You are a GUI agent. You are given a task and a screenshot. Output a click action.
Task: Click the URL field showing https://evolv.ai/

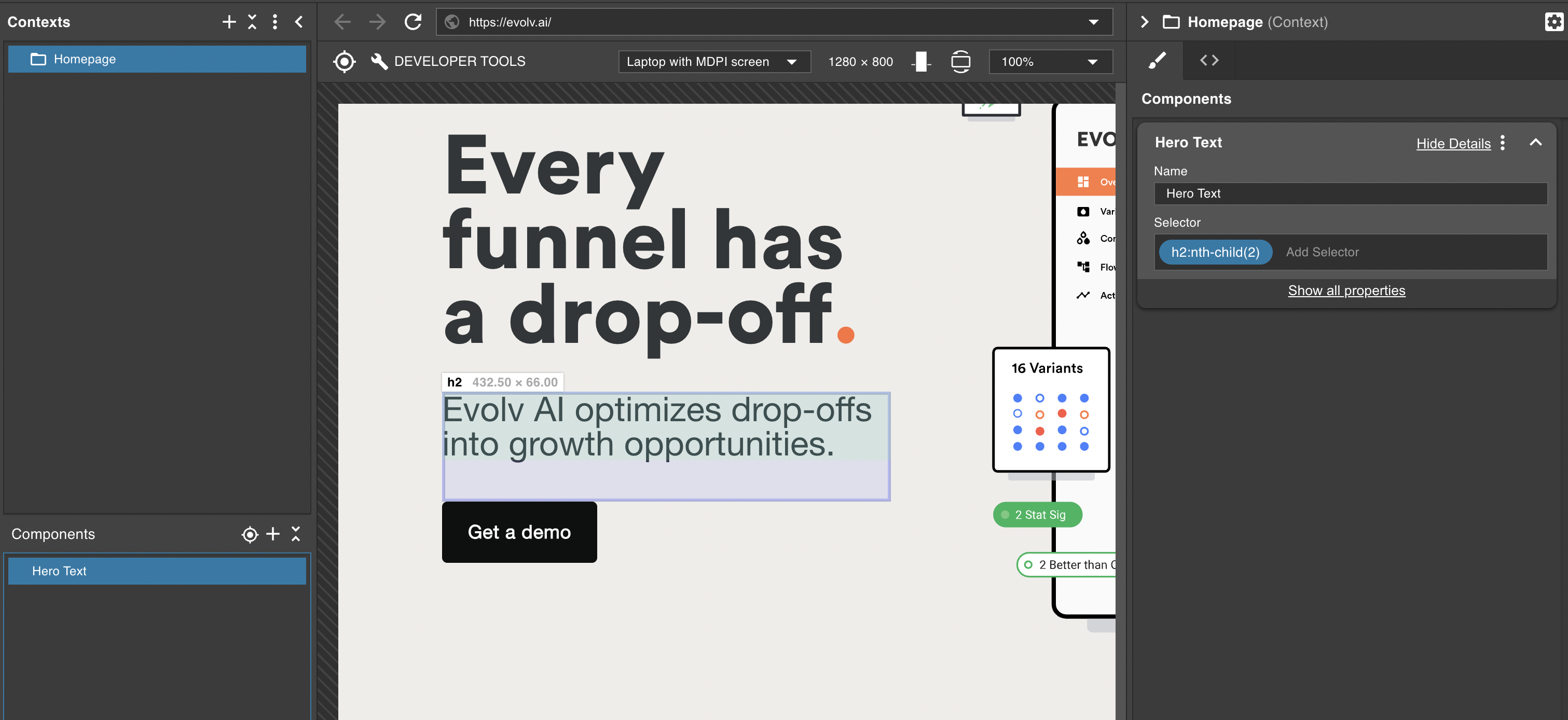tap(773, 22)
